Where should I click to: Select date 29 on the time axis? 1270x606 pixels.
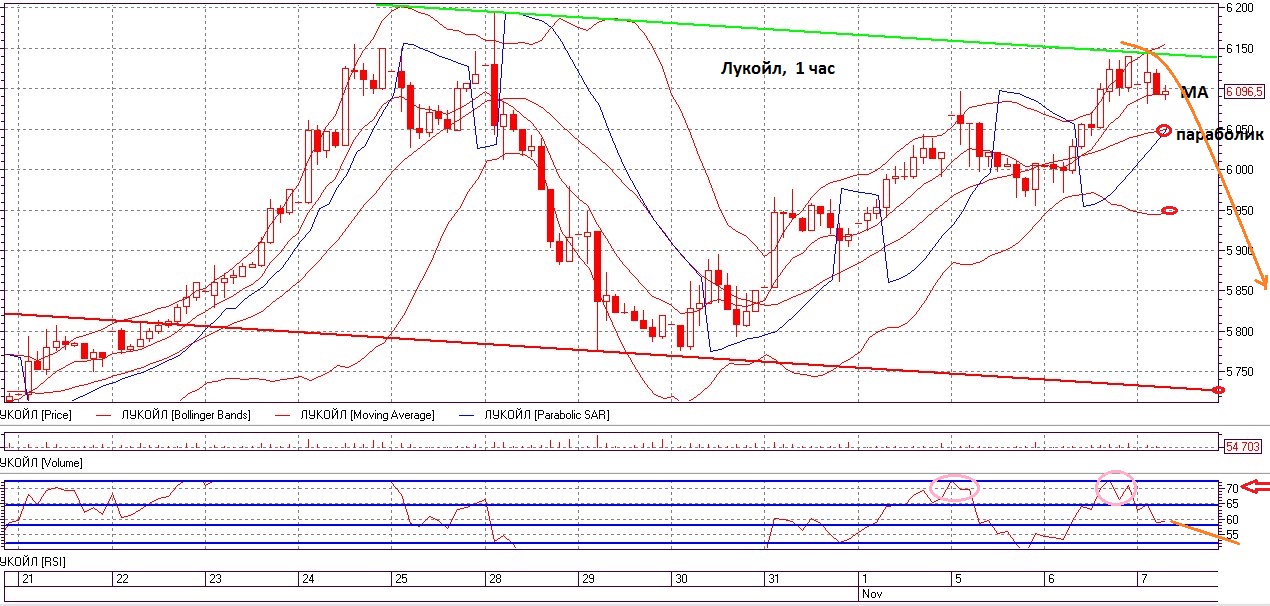click(x=588, y=579)
